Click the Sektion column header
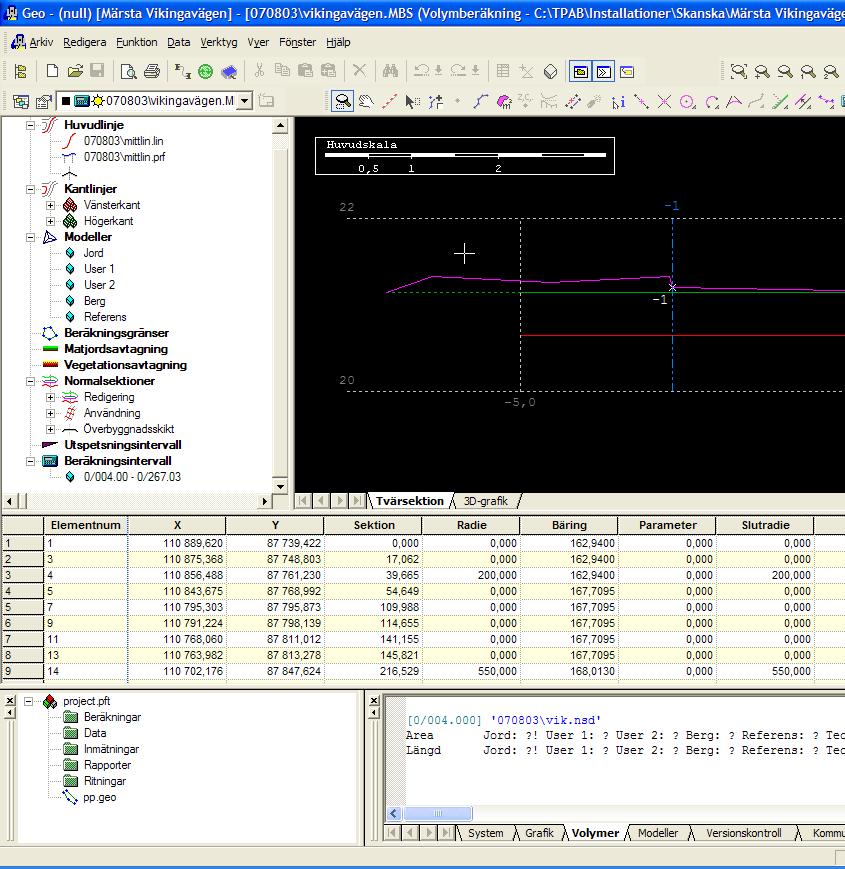Viewport: 845px width, 869px height. point(373,525)
